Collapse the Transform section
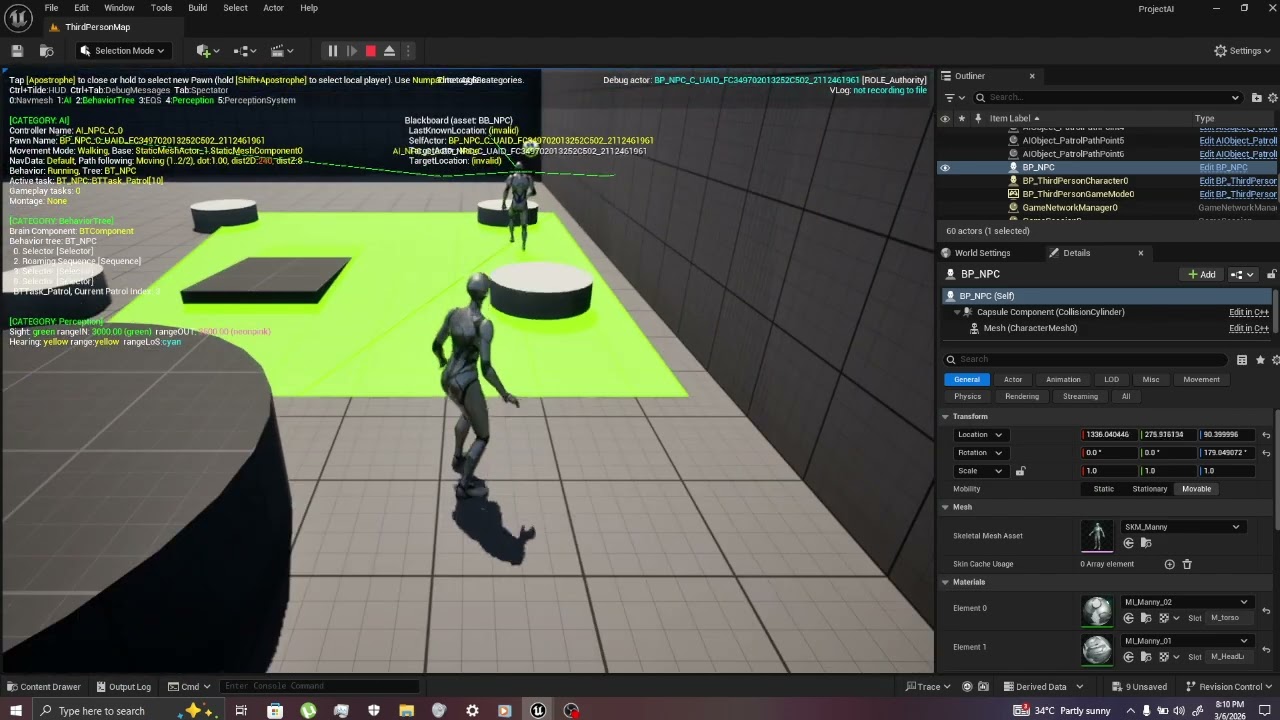Screen dimensions: 1280x720 [x=945, y=417]
